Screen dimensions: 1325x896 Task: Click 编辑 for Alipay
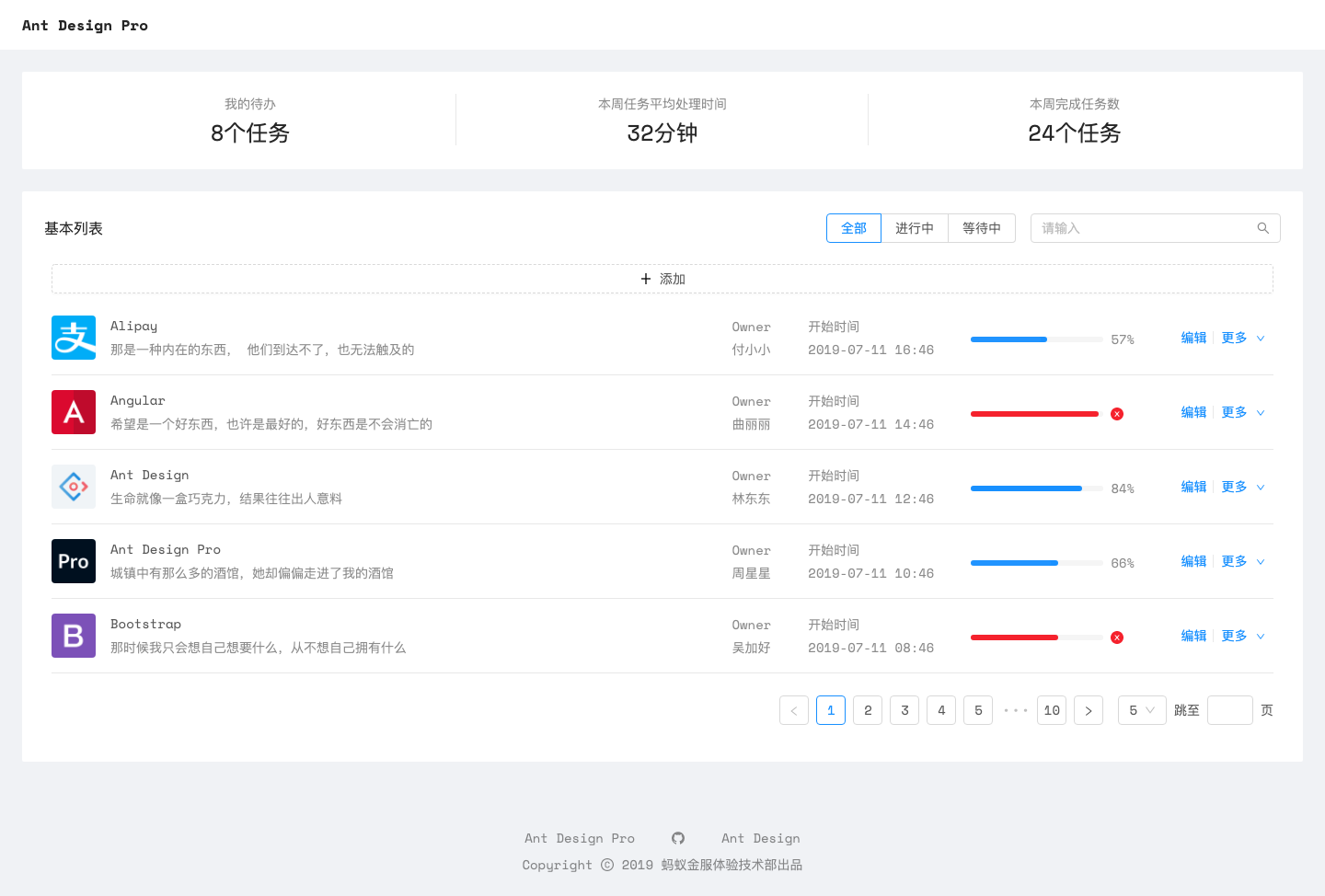pos(1193,338)
